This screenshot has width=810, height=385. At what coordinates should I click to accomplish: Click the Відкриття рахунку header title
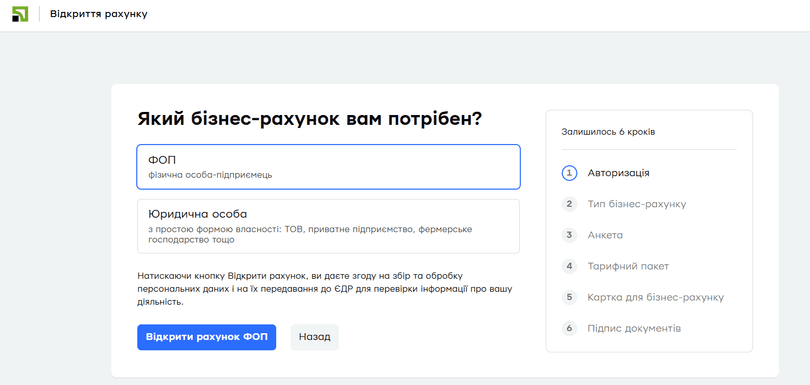pos(99,14)
